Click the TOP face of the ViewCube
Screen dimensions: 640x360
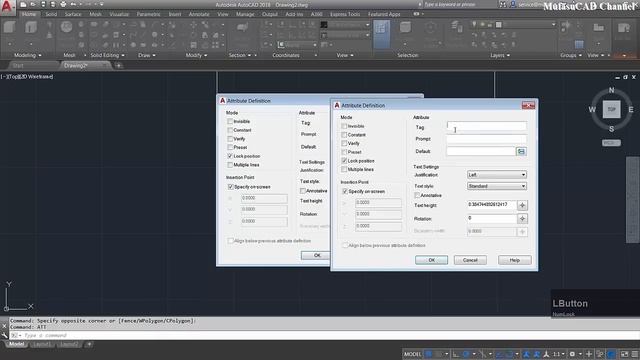(611, 109)
